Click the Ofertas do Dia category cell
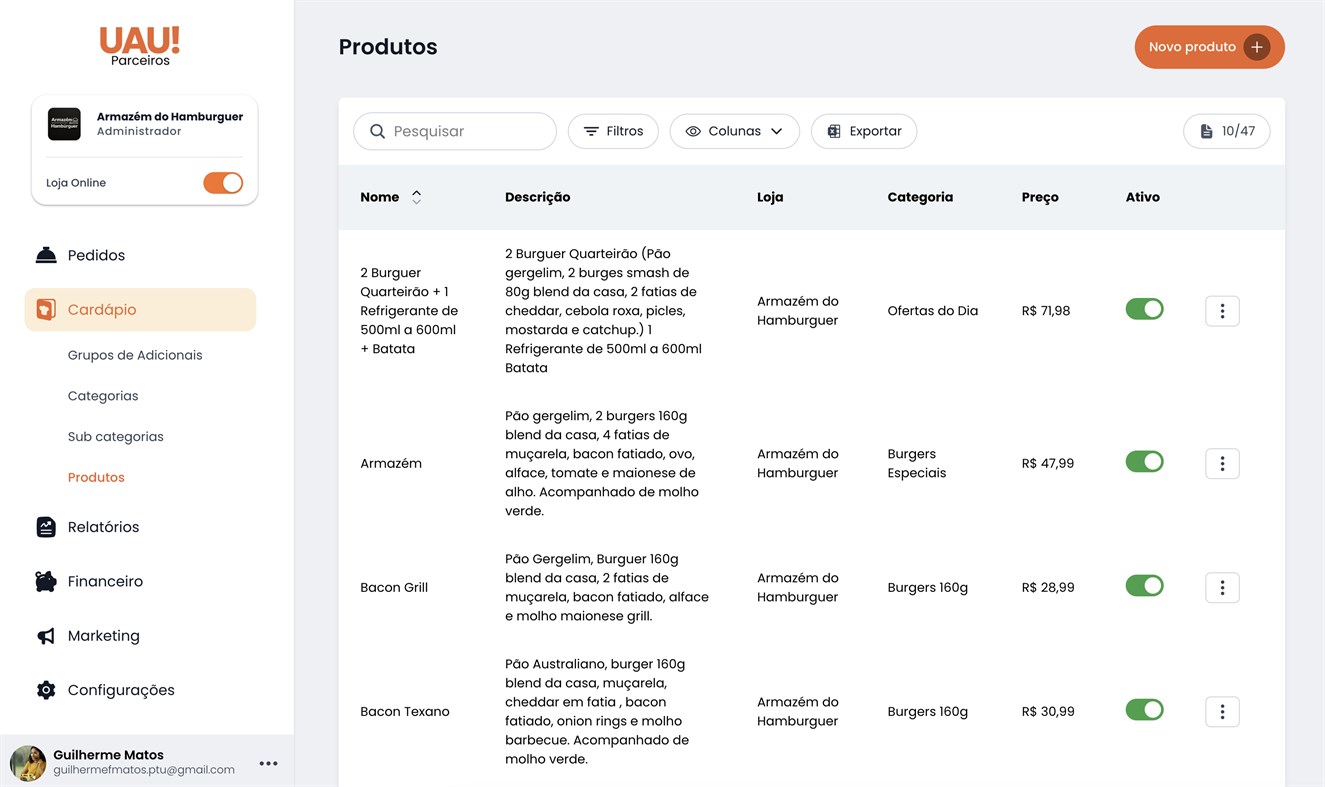Image resolution: width=1325 pixels, height=787 pixels. [933, 311]
